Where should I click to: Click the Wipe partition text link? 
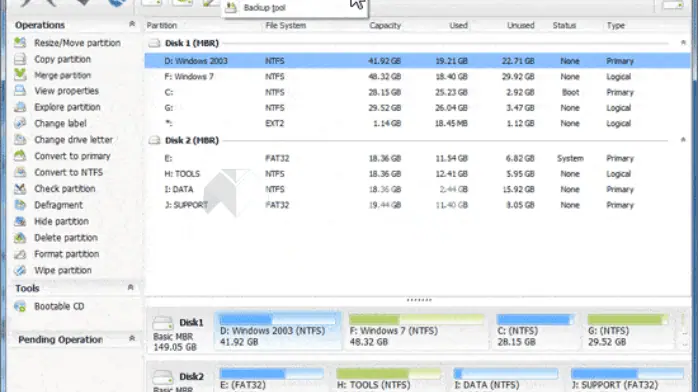pyautogui.click(x=63, y=270)
